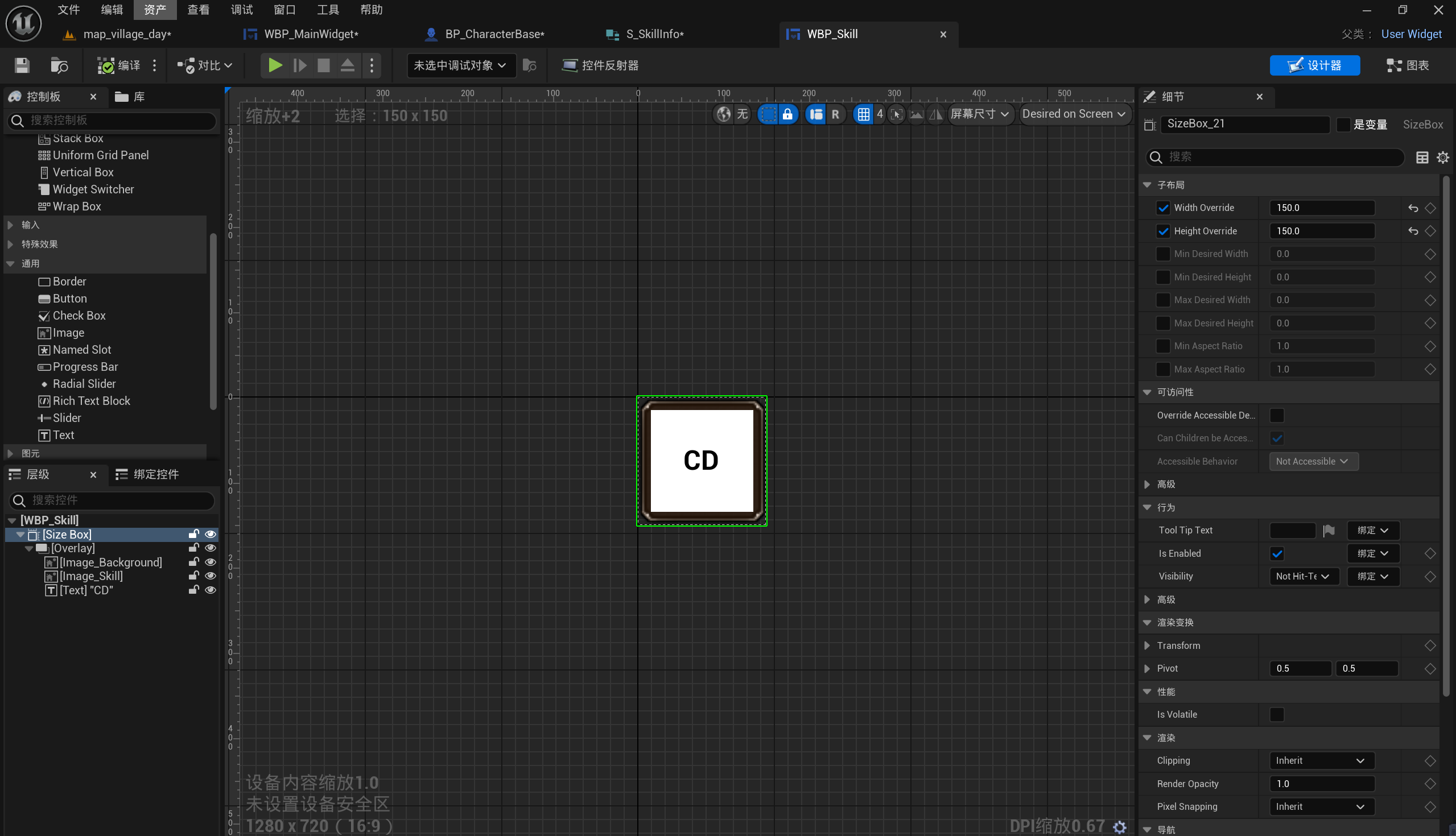Expand the Transform property section
This screenshot has width=1456, height=836.
click(x=1147, y=645)
